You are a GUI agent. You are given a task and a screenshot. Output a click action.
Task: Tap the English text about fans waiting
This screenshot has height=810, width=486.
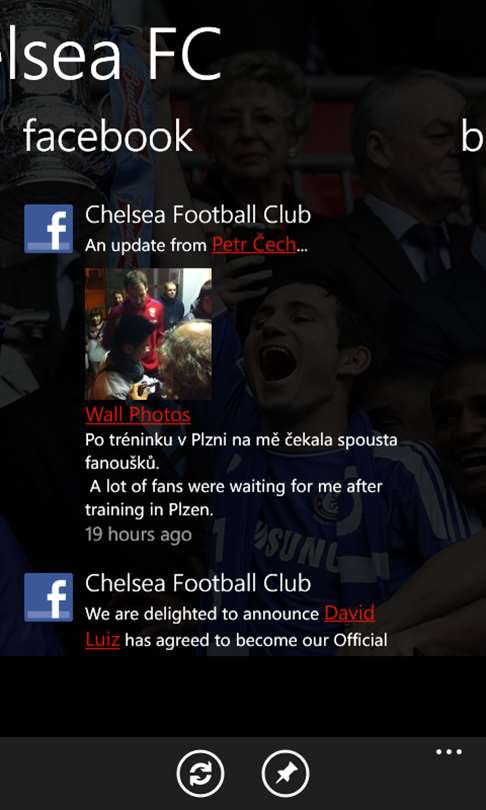pos(234,499)
